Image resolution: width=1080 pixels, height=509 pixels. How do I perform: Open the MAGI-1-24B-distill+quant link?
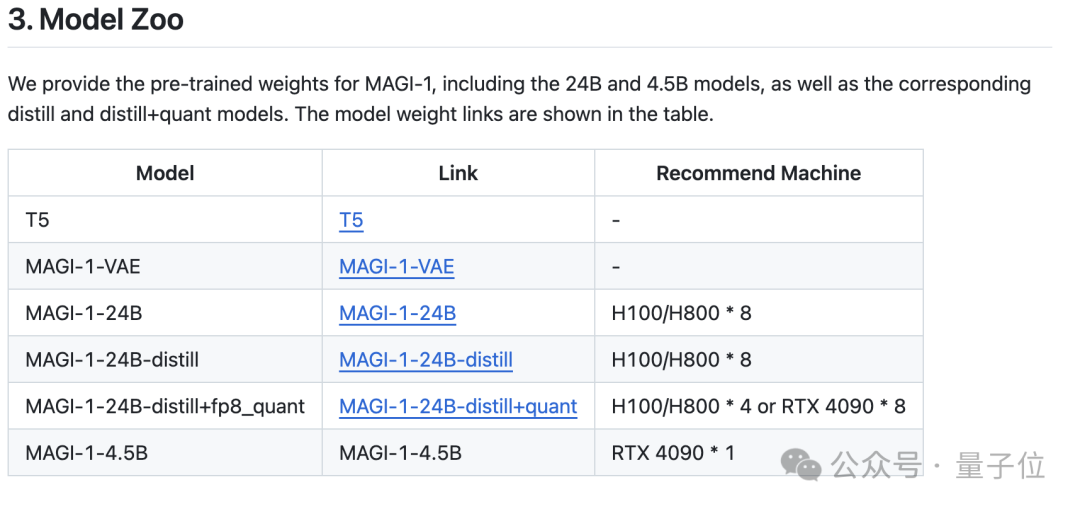pyautogui.click(x=458, y=406)
